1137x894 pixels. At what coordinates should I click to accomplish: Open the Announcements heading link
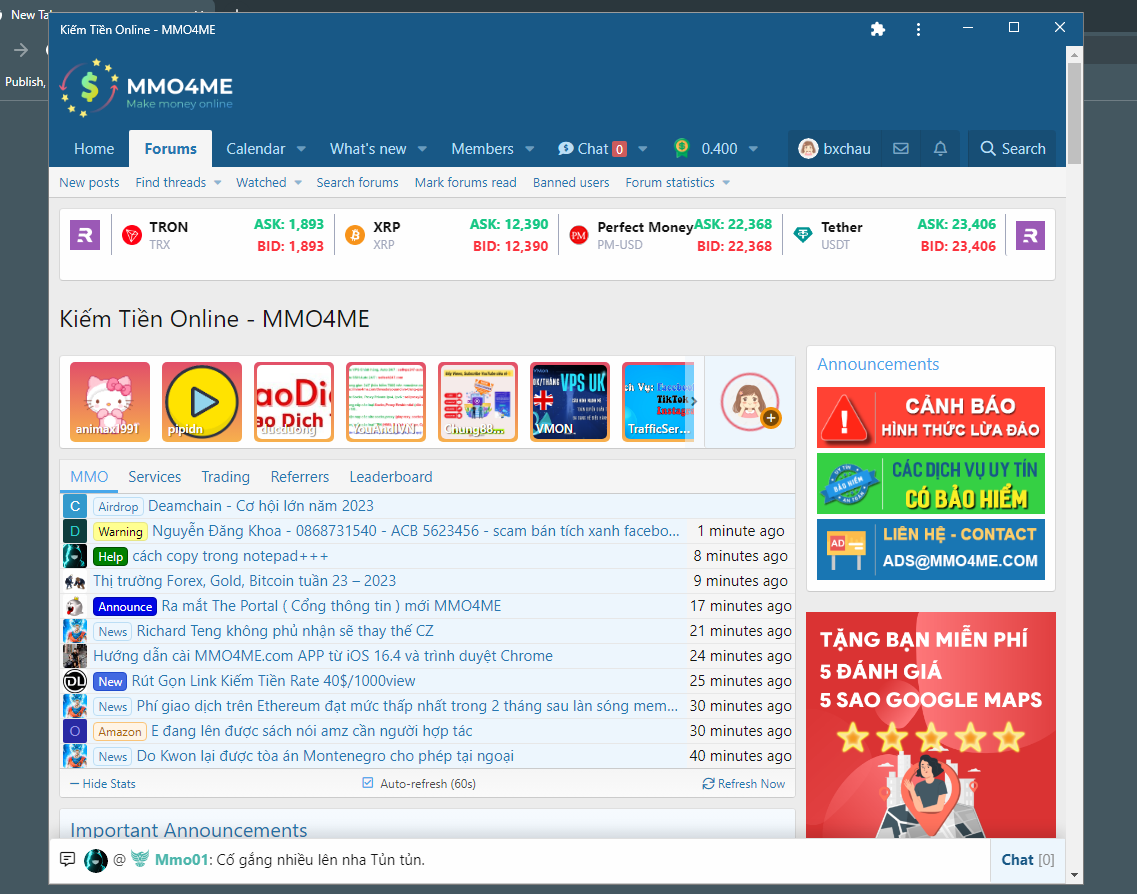[878, 364]
